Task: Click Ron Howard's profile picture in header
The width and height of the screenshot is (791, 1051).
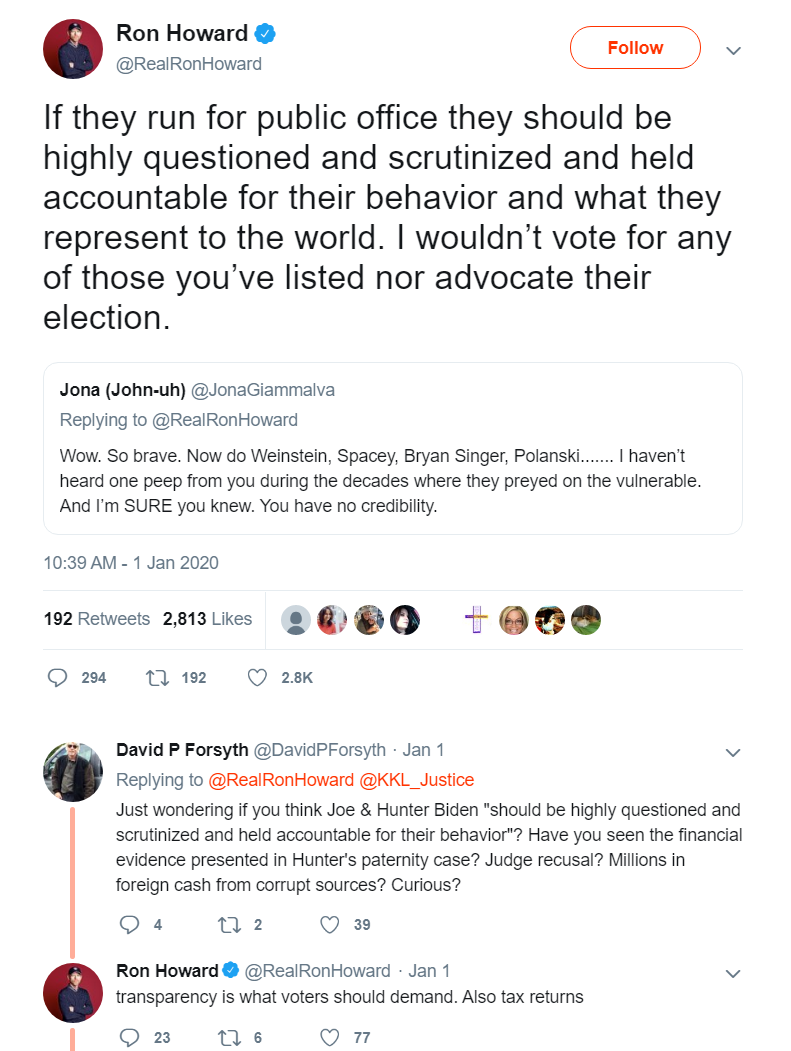Action: (x=73, y=48)
